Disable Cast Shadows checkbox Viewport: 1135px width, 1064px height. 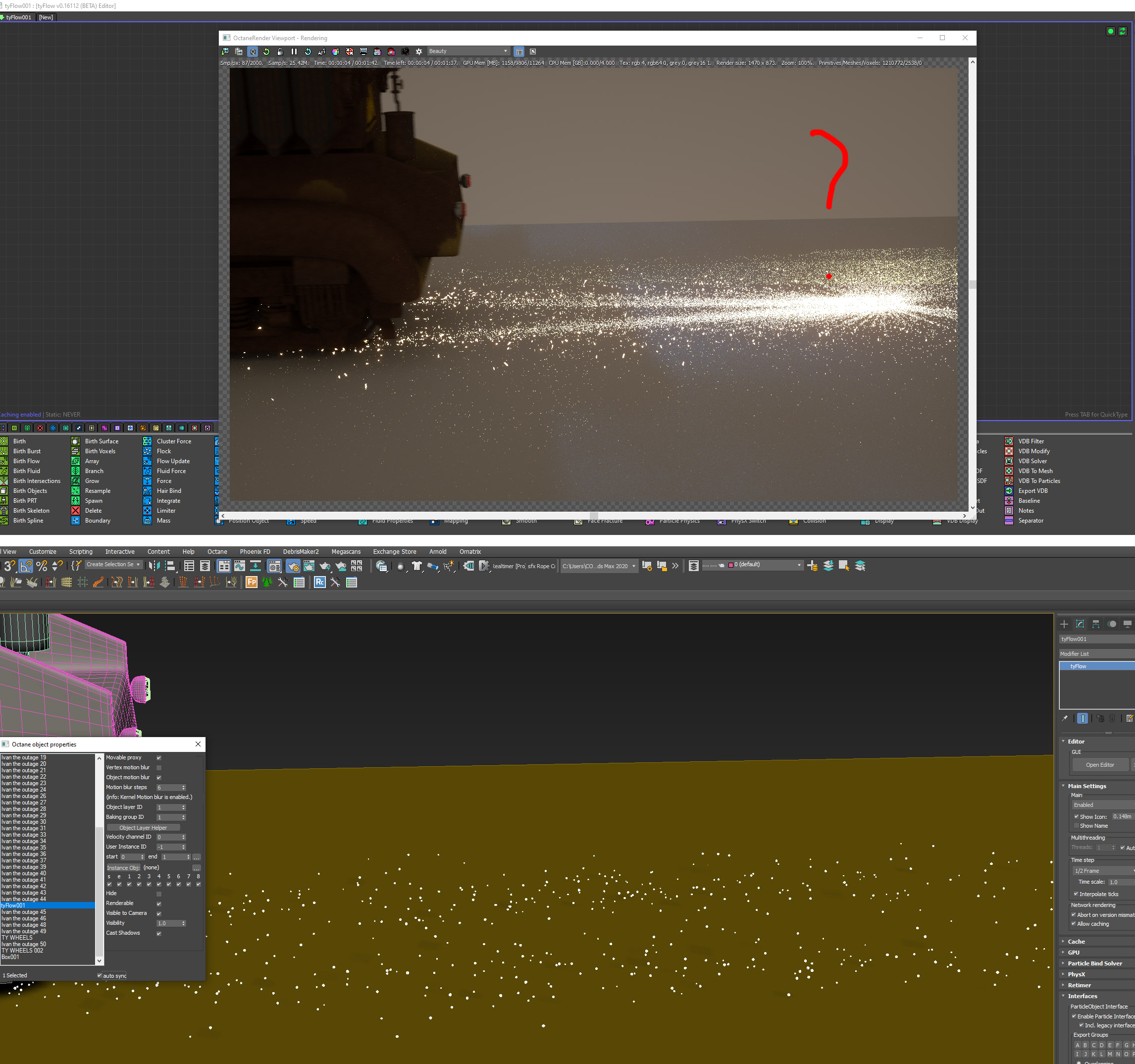pos(159,933)
